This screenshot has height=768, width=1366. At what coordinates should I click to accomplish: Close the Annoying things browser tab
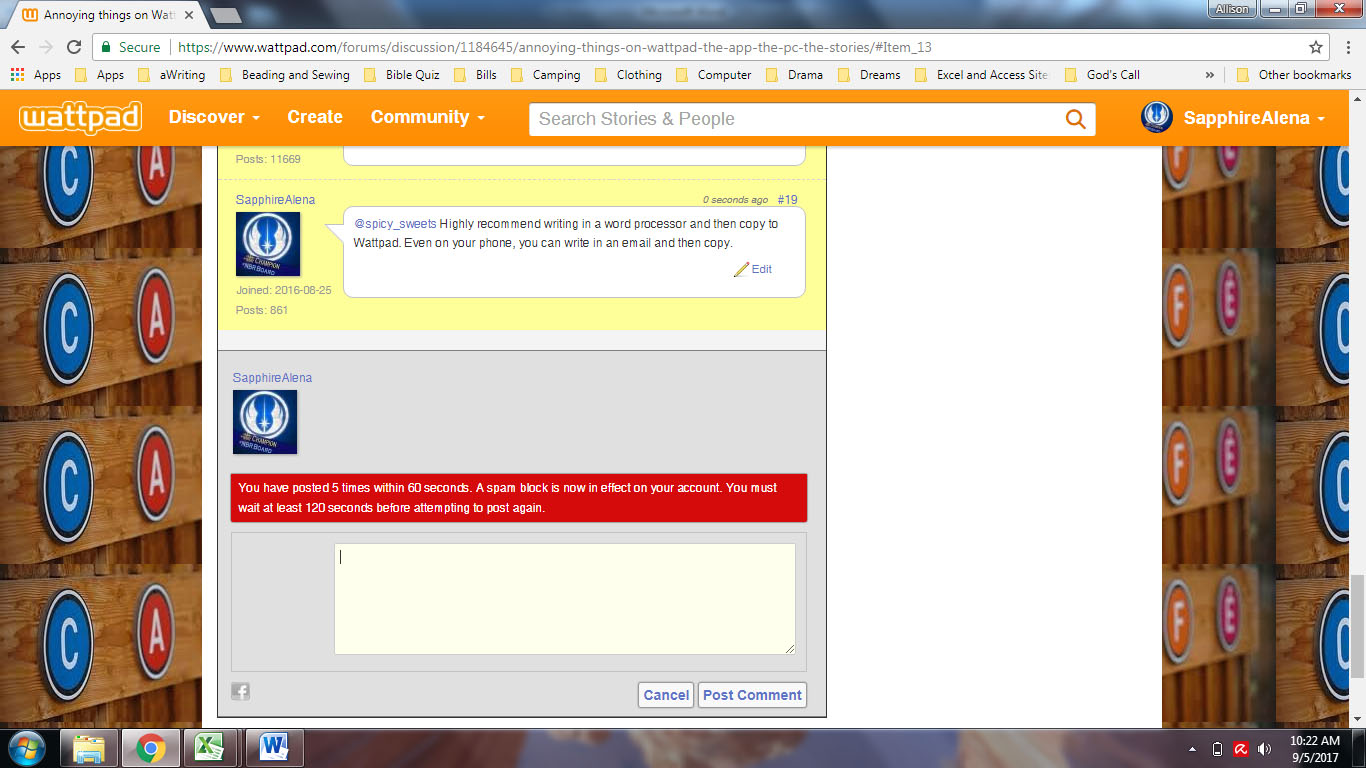tap(189, 15)
